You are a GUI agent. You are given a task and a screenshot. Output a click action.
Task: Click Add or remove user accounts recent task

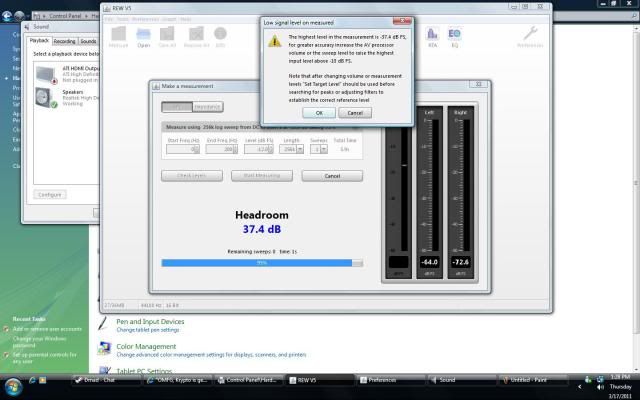(x=47, y=329)
